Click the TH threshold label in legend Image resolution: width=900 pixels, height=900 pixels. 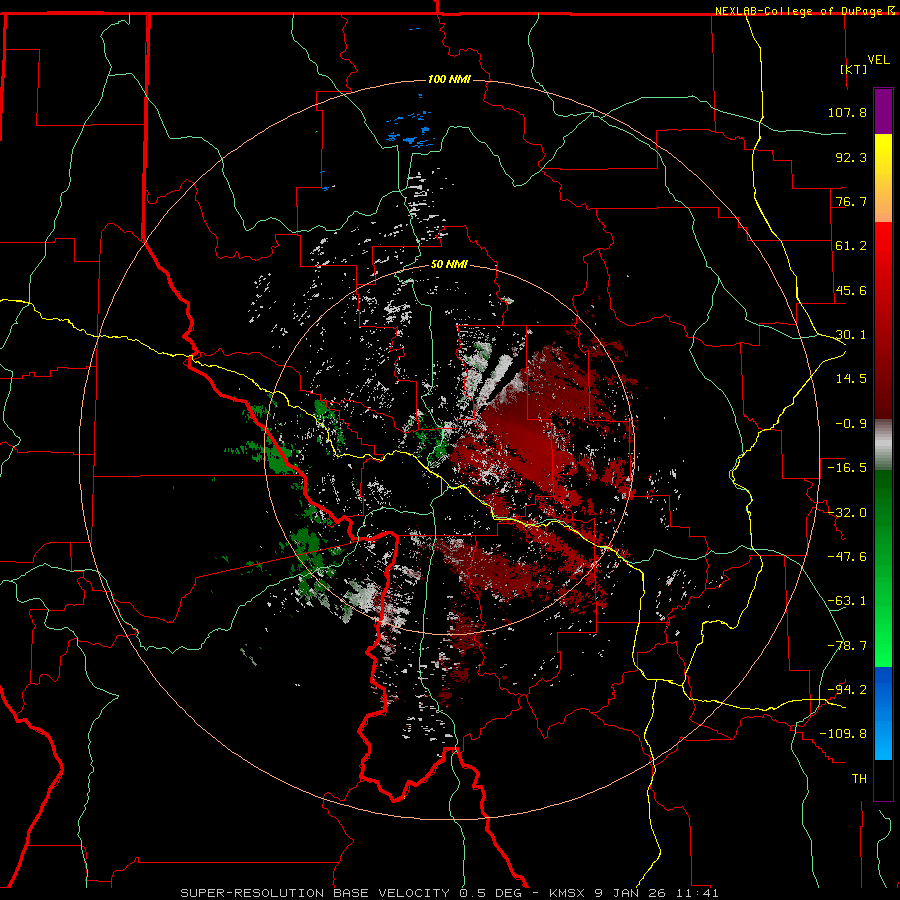(x=859, y=779)
